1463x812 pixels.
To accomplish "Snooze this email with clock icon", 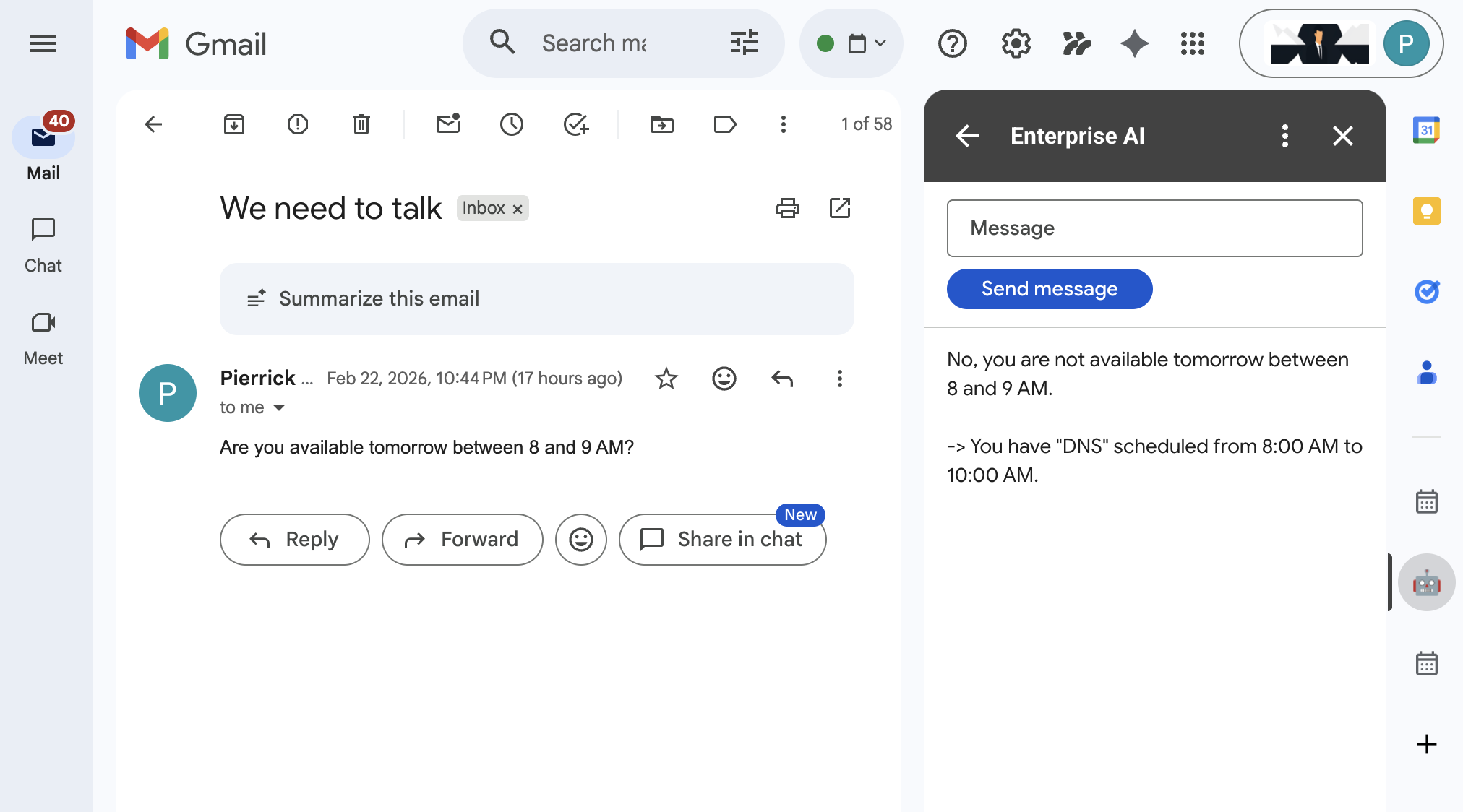I will click(512, 124).
